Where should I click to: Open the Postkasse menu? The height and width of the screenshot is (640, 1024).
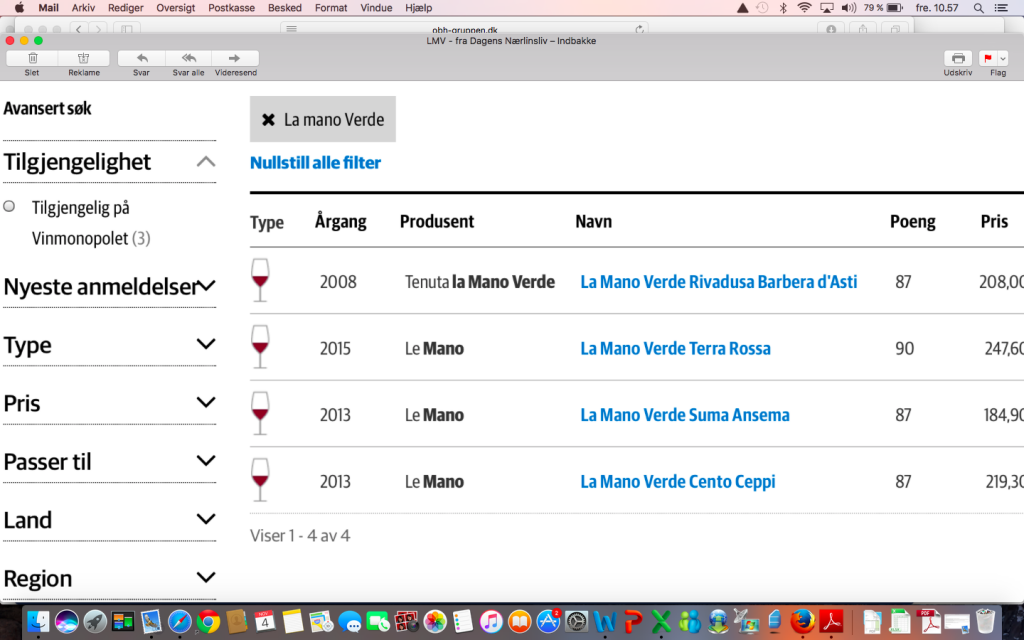pyautogui.click(x=231, y=8)
